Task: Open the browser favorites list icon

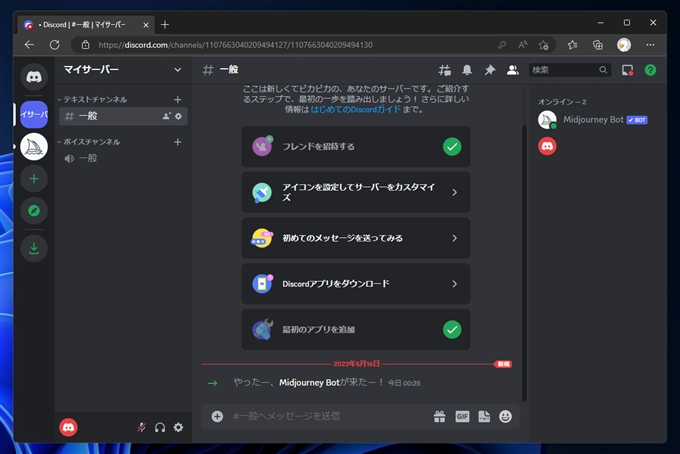Action: click(572, 45)
